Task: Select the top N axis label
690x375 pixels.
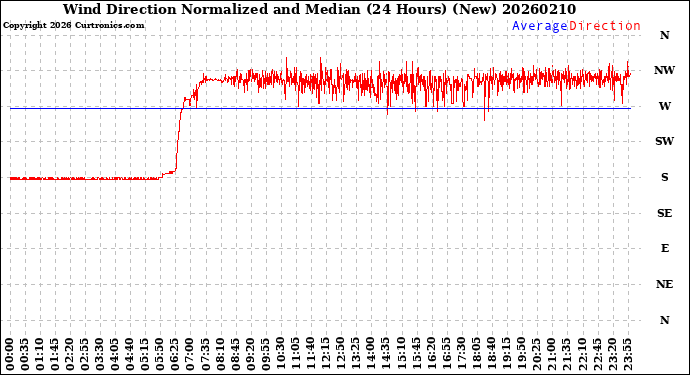Action: coord(664,35)
